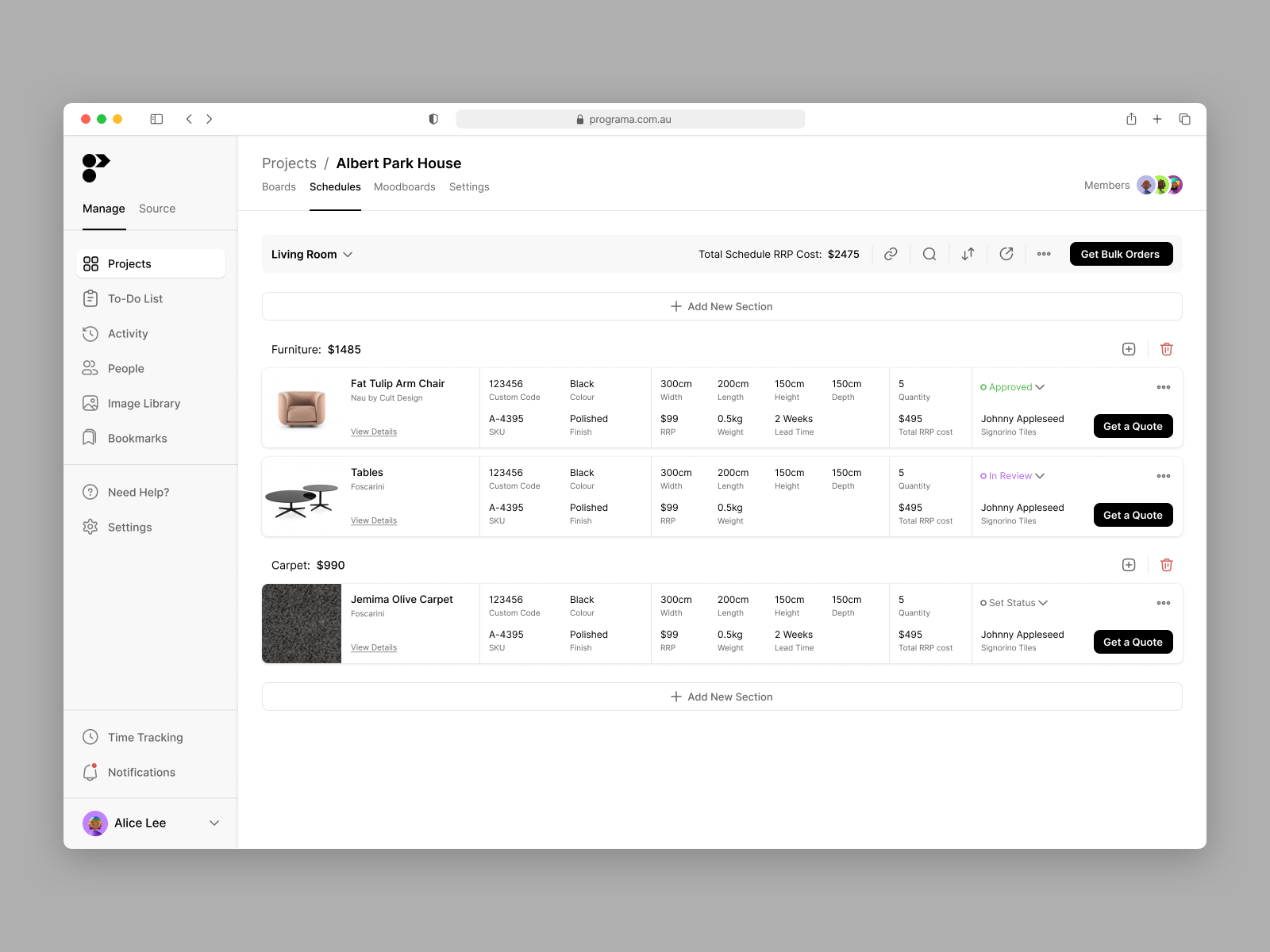Open more options for Fat Tulip Arm Chair
The image size is (1270, 952).
click(1164, 387)
